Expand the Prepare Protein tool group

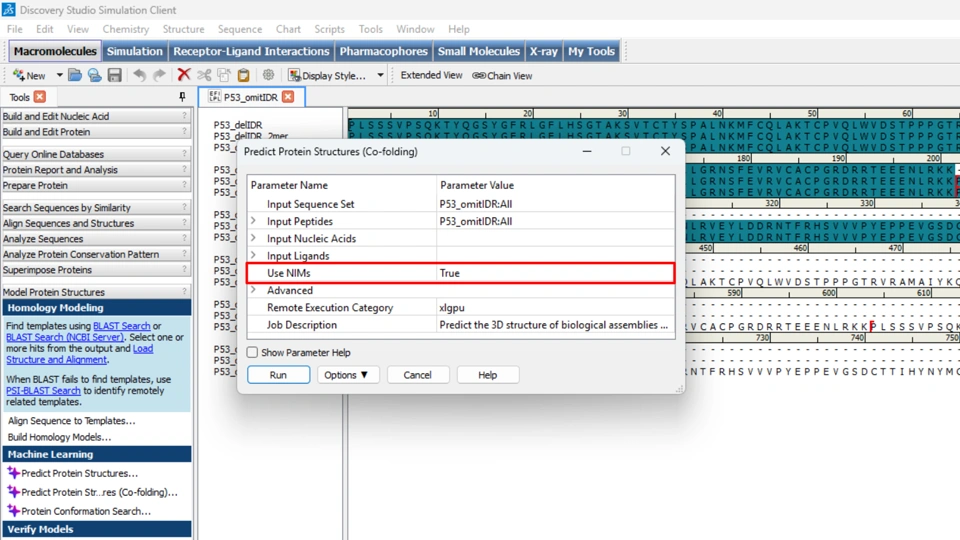click(96, 186)
